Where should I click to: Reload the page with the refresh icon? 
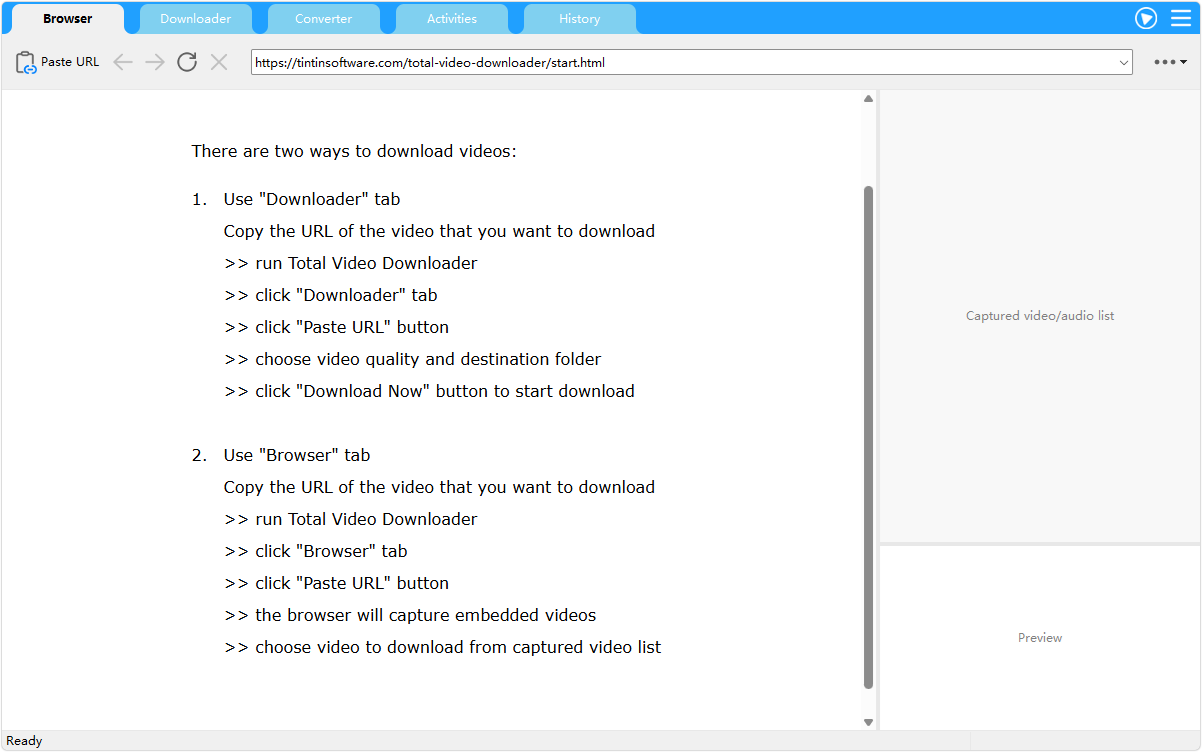187,62
